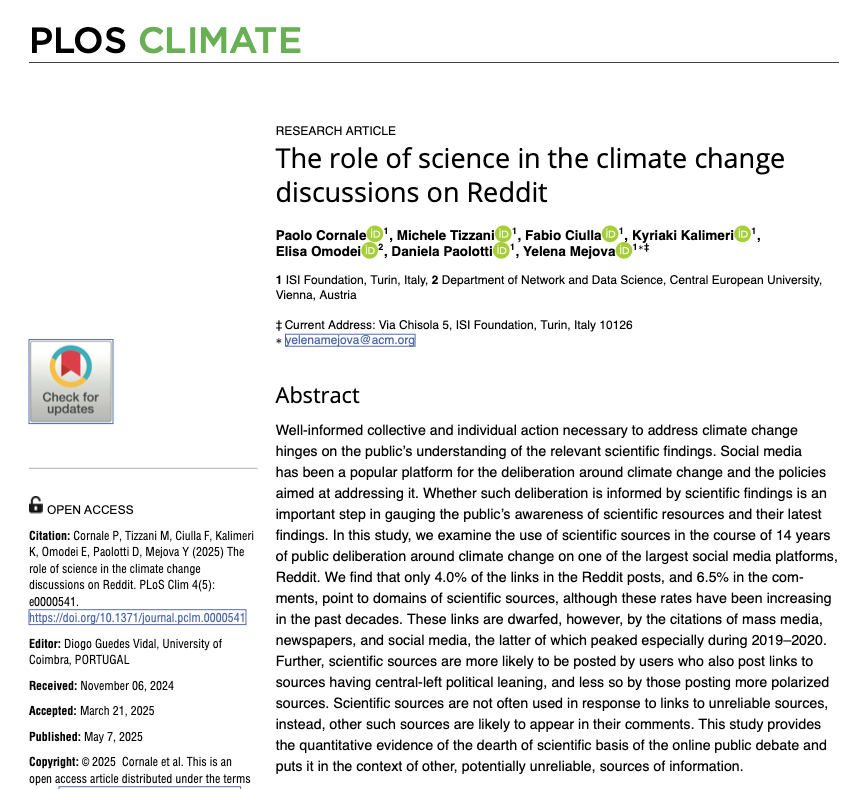Viewport: 856px width, 789px height.
Task: Click the PLOS CLIMATE journal logo
Action: (165, 40)
